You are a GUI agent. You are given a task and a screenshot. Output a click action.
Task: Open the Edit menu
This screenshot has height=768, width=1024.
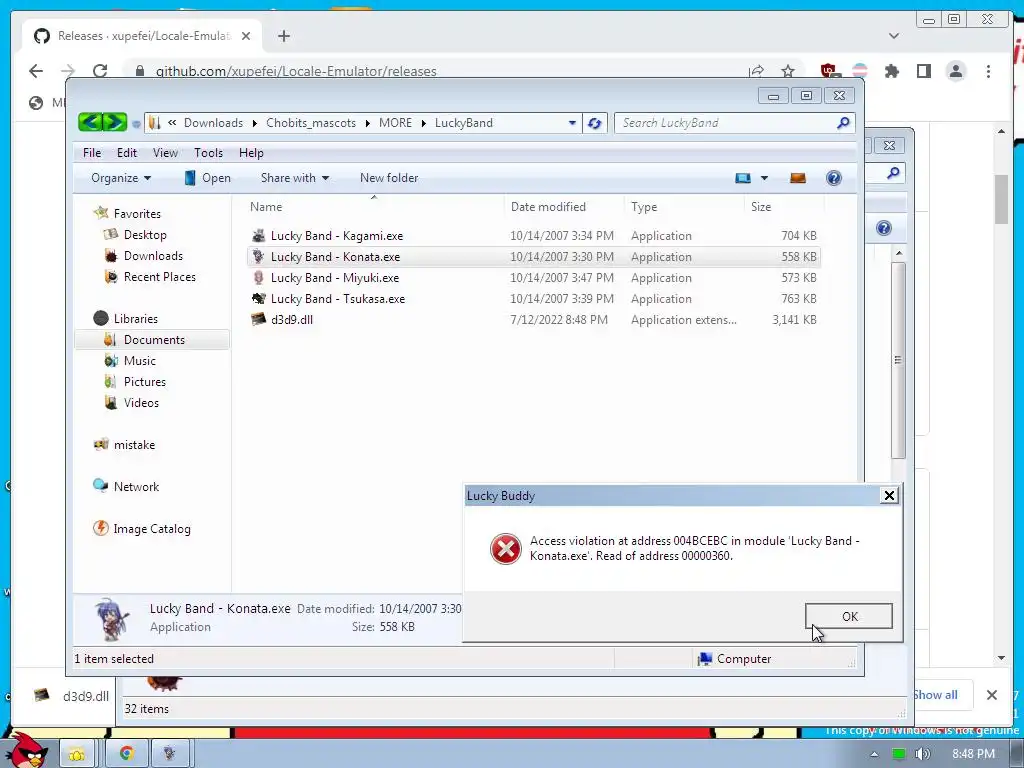click(127, 153)
